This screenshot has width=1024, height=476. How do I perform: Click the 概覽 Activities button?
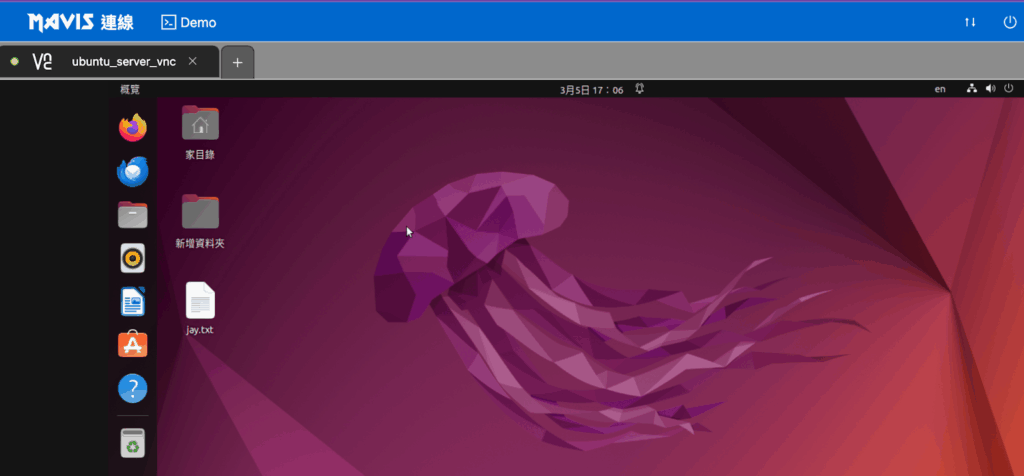pos(130,89)
